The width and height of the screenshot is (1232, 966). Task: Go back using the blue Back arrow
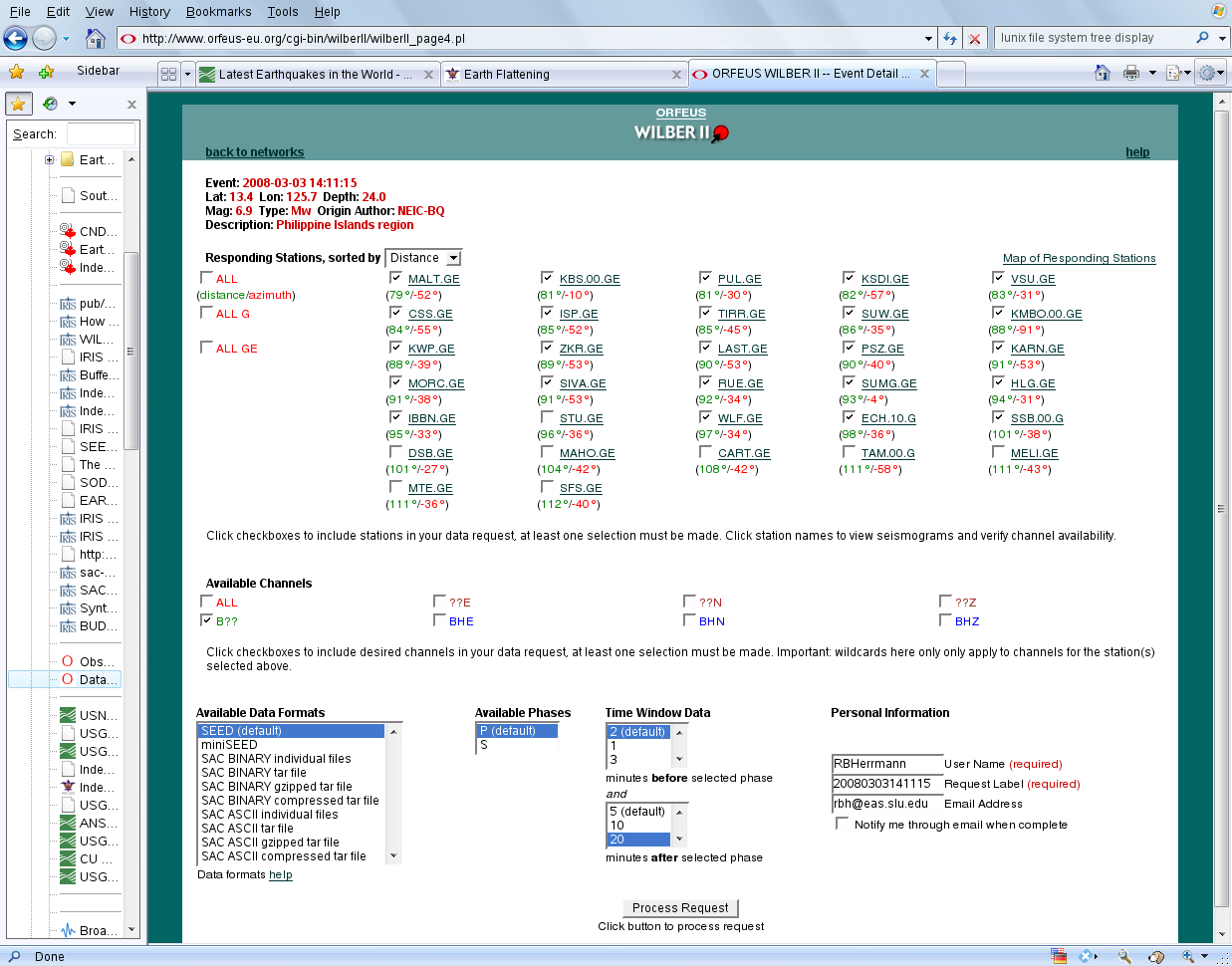[15, 39]
